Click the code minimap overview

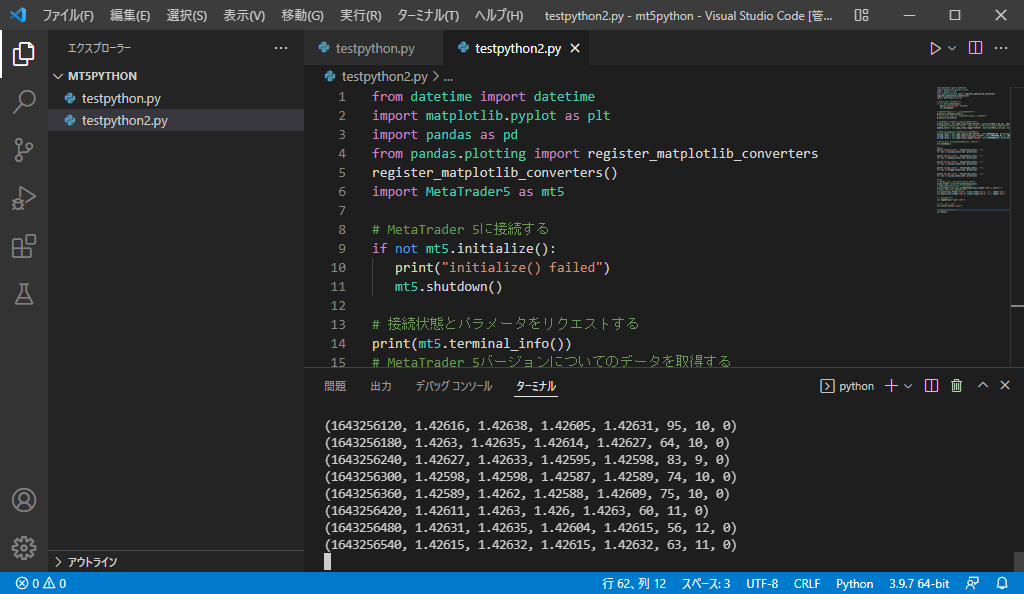[x=973, y=149]
